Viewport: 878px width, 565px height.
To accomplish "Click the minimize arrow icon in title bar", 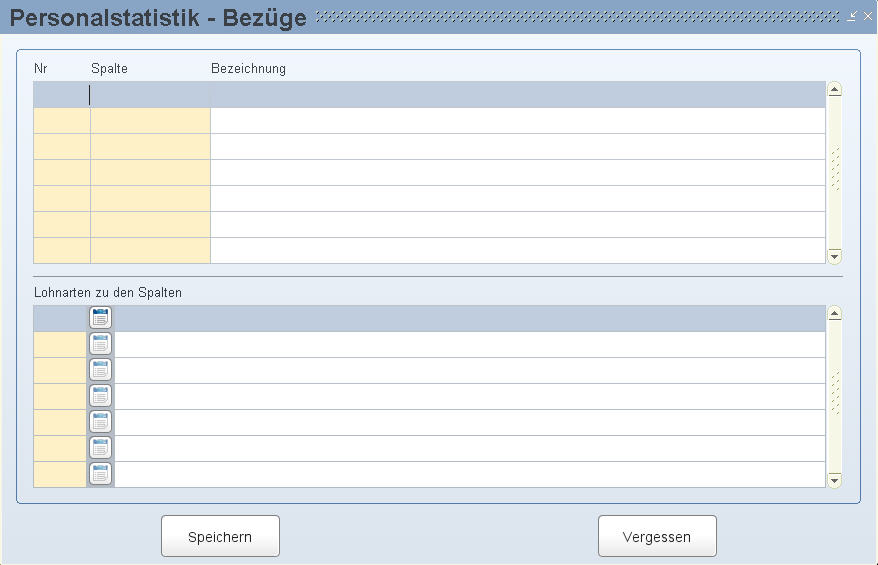I will tap(852, 16).
